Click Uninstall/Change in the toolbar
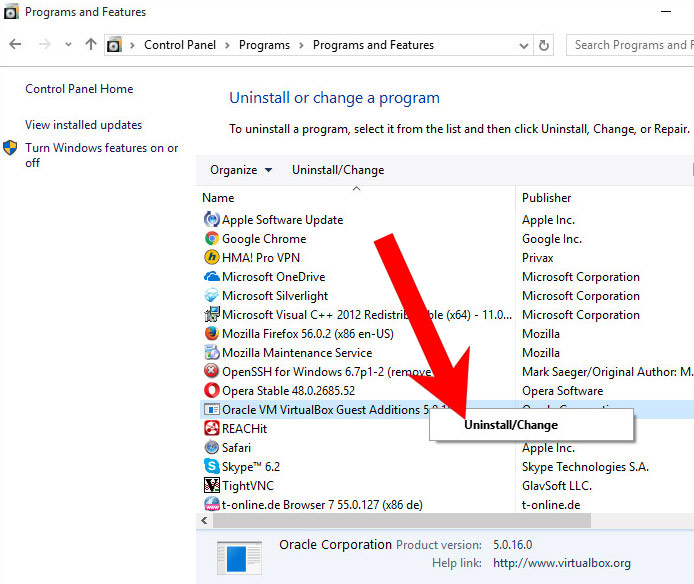Screen dimensions: 694x584 point(338,170)
